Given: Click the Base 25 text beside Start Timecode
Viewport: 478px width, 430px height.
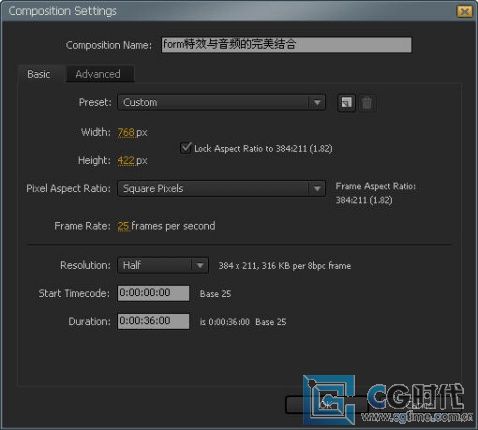Looking at the screenshot, I should [x=215, y=294].
